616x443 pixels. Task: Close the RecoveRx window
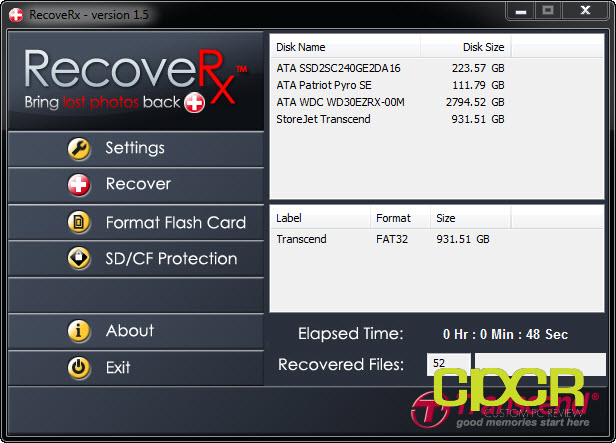click(585, 11)
